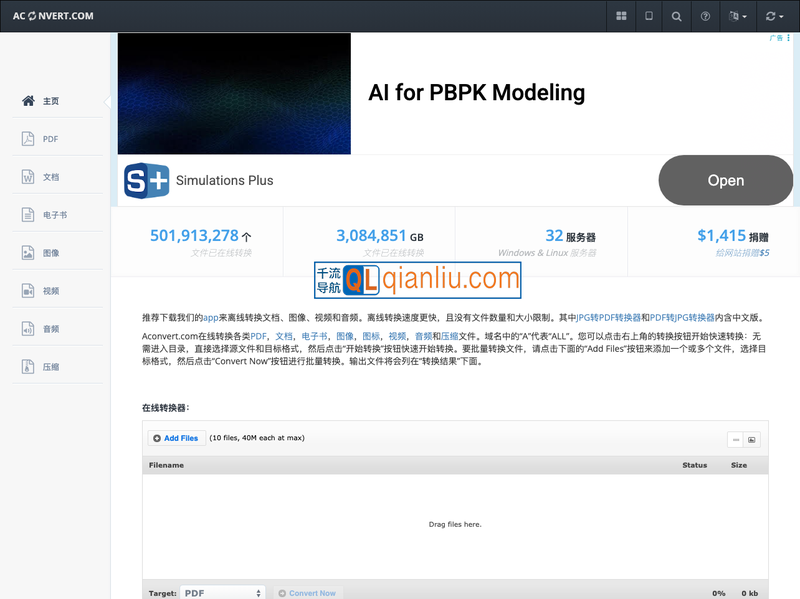The height and width of the screenshot is (599, 800).
Task: Open the Target format PDF dropdown
Action: click(222, 593)
